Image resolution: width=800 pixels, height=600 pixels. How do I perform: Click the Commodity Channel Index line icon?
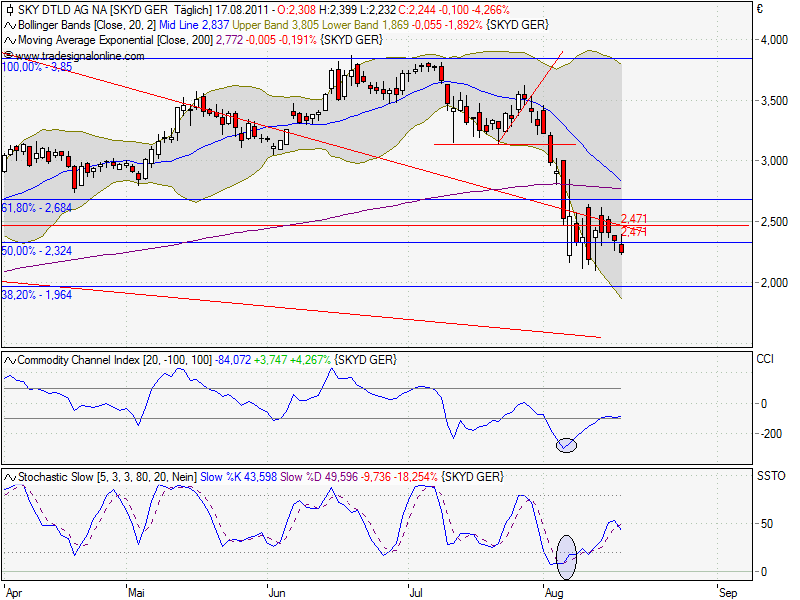[10, 360]
